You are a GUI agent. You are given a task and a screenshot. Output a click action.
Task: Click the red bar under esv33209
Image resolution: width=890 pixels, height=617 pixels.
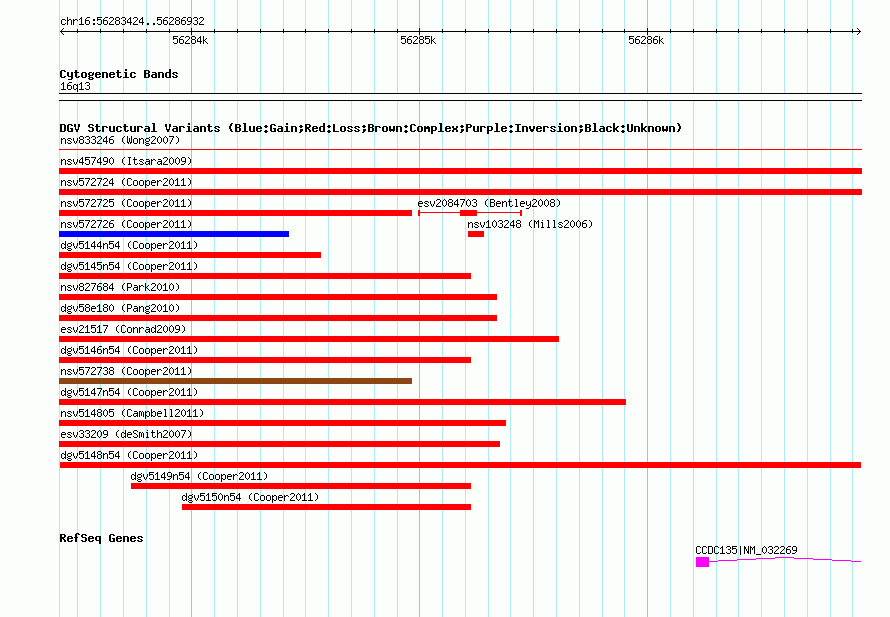coord(280,444)
